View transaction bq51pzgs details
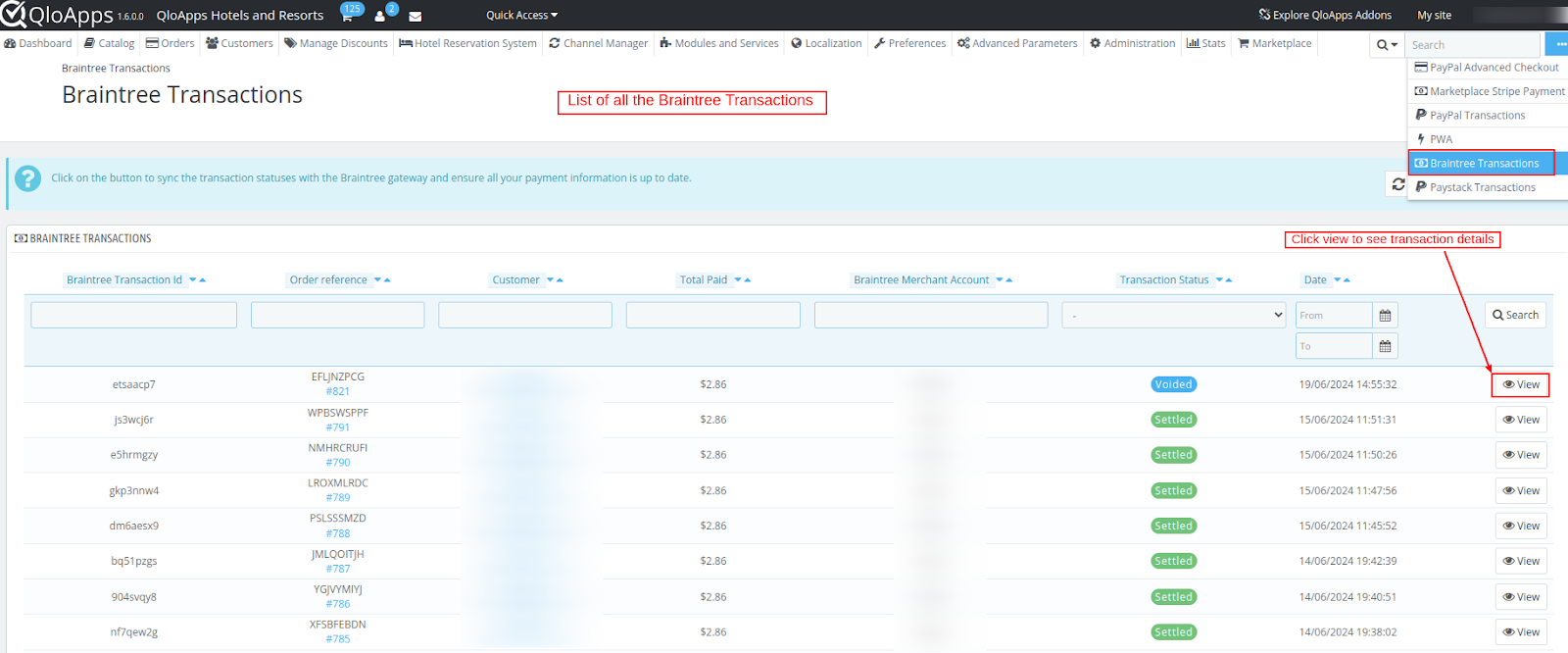 (x=1521, y=561)
